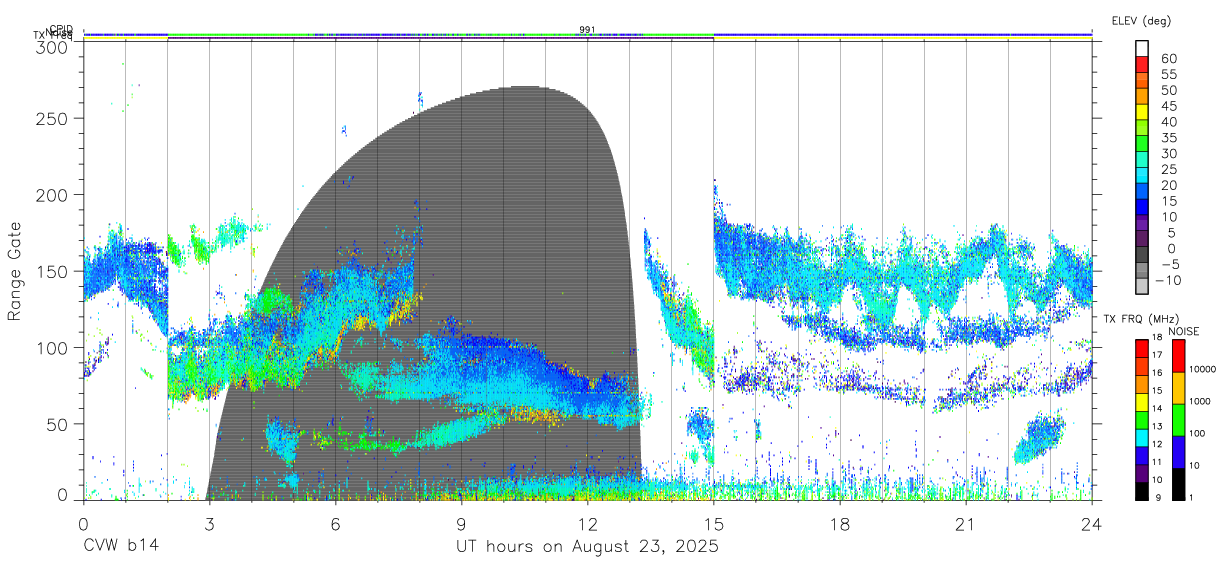The width and height of the screenshot is (1228, 567).
Task: Click the red segment of the ELEV color bar
Action: pyautogui.click(x=1142, y=64)
